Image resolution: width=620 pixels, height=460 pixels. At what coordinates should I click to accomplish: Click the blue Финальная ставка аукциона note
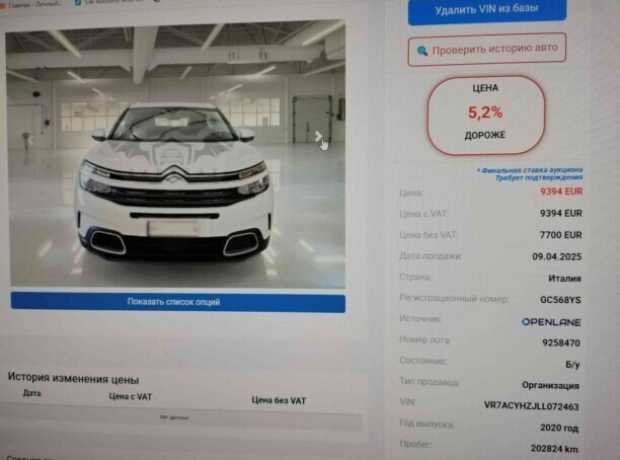530,174
